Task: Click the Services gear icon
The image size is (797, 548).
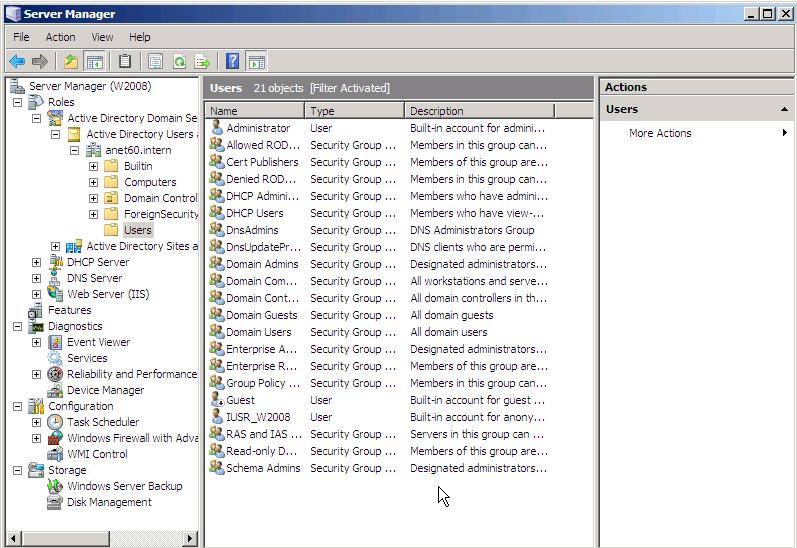Action: [55, 358]
